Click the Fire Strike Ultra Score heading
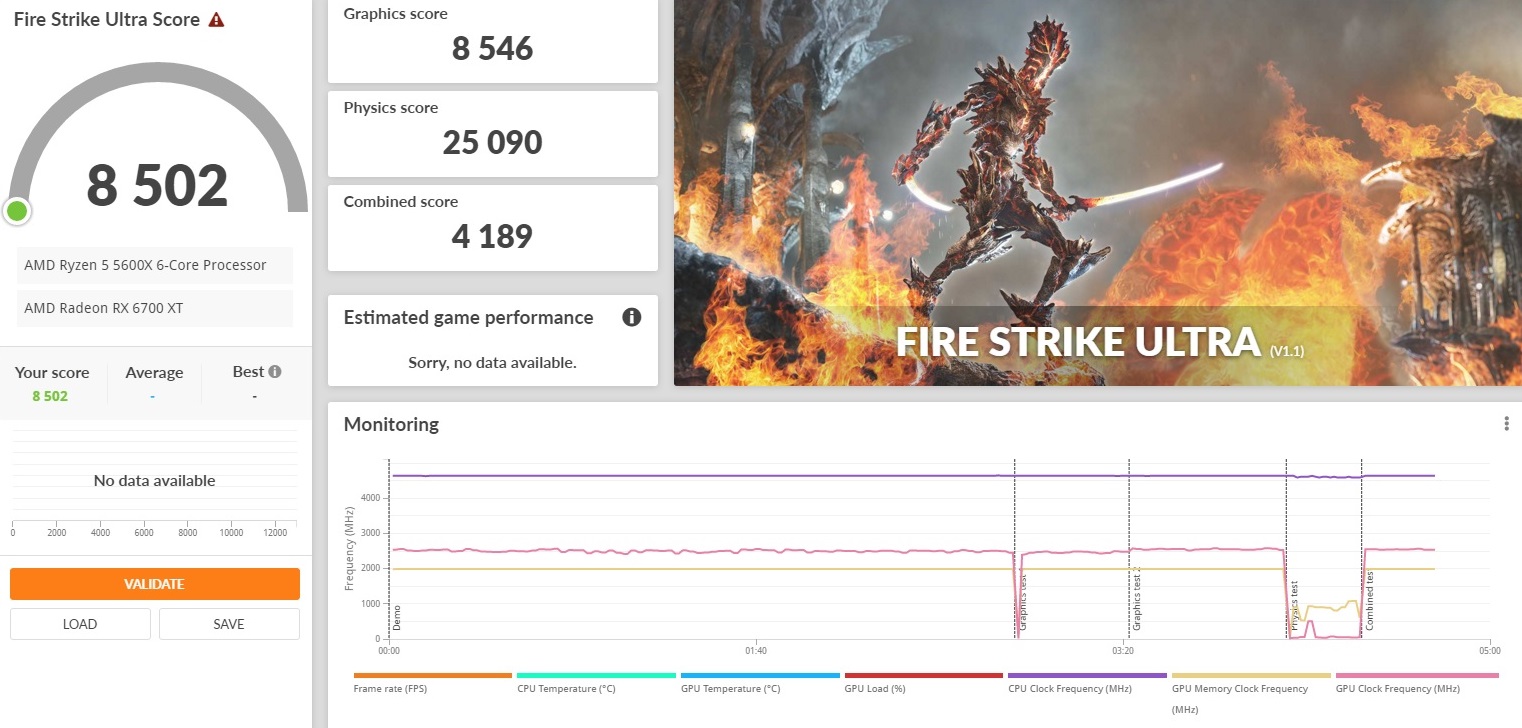This screenshot has height=728, width=1522. 106,20
